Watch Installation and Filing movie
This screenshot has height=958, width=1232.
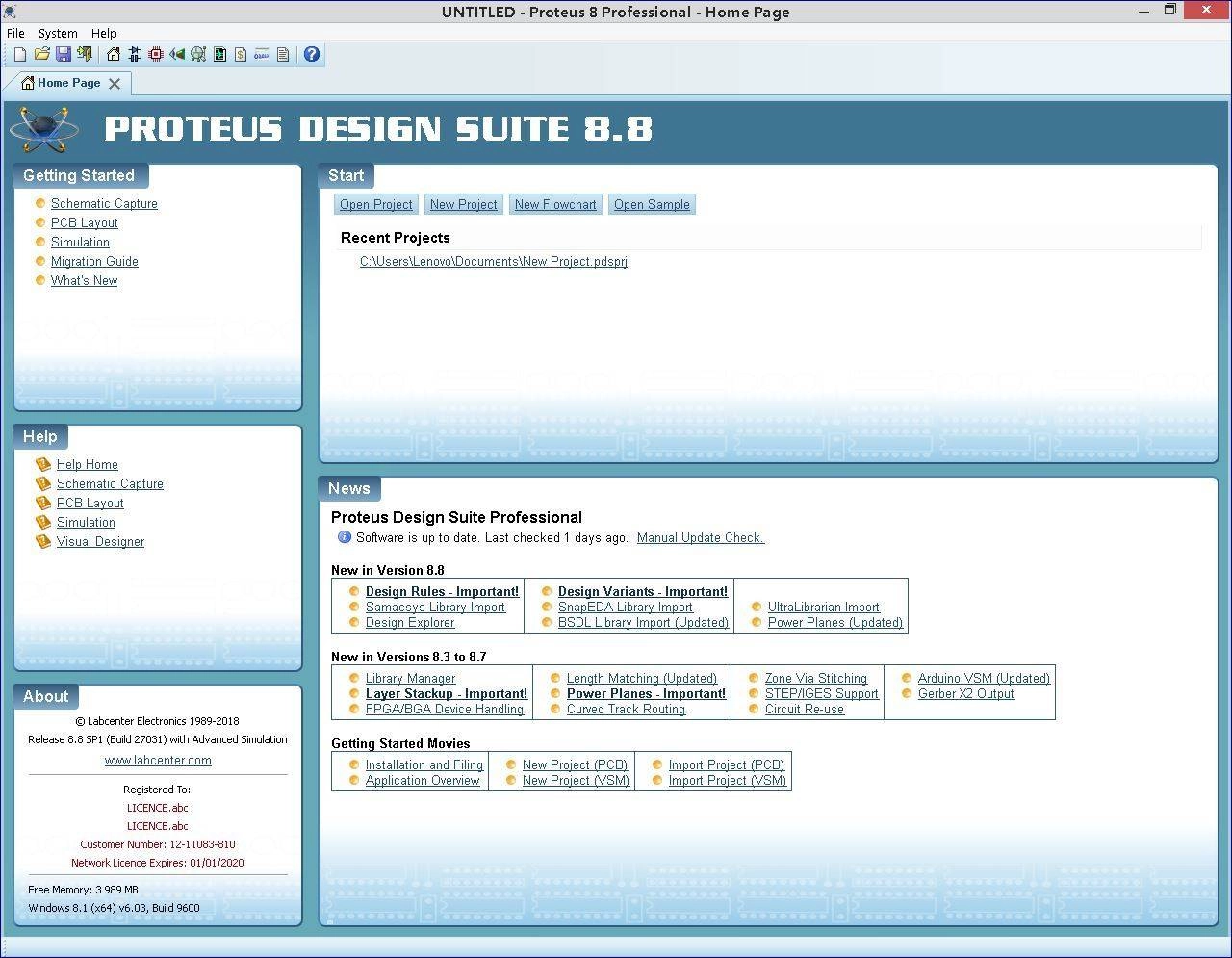point(424,764)
